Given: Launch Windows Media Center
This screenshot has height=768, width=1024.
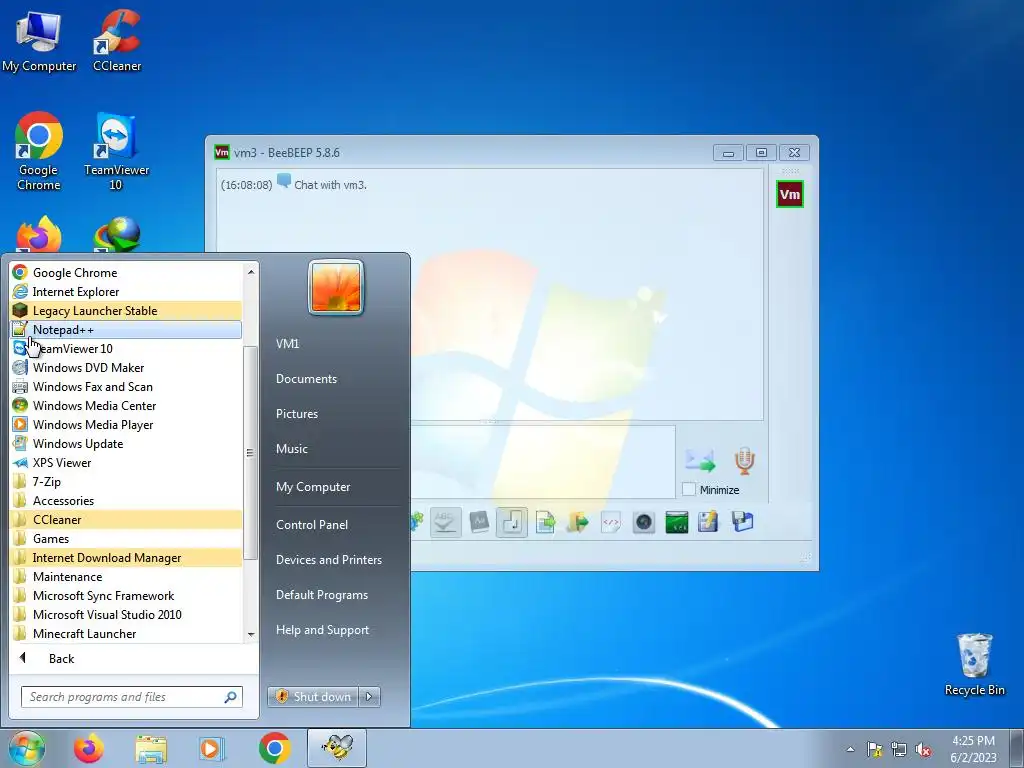Looking at the screenshot, I should (126, 406).
